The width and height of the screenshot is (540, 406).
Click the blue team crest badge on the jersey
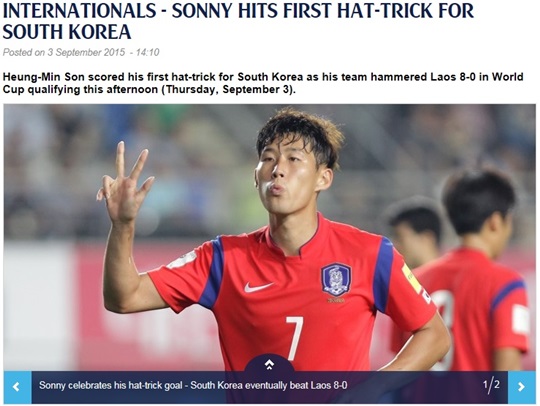(336, 280)
